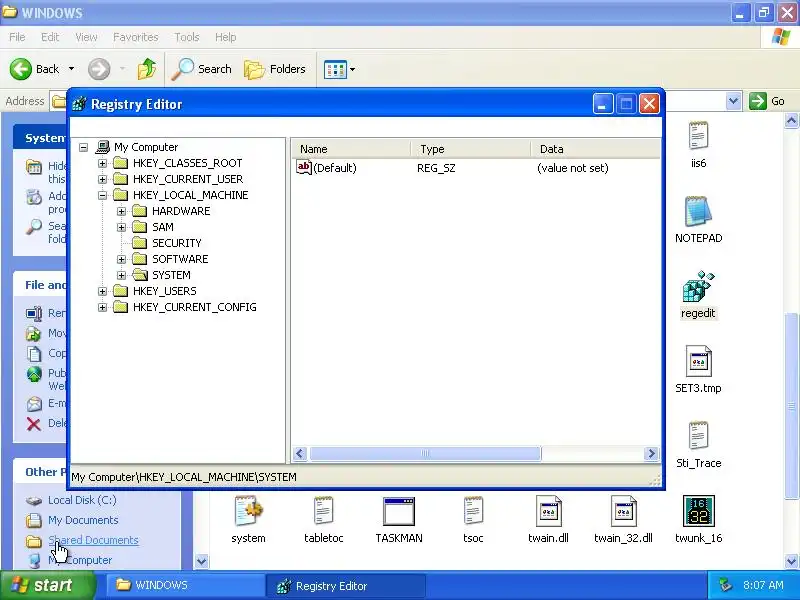Viewport: 800px width, 600px height.
Task: Sort values by the Name column header
Action: click(352, 149)
